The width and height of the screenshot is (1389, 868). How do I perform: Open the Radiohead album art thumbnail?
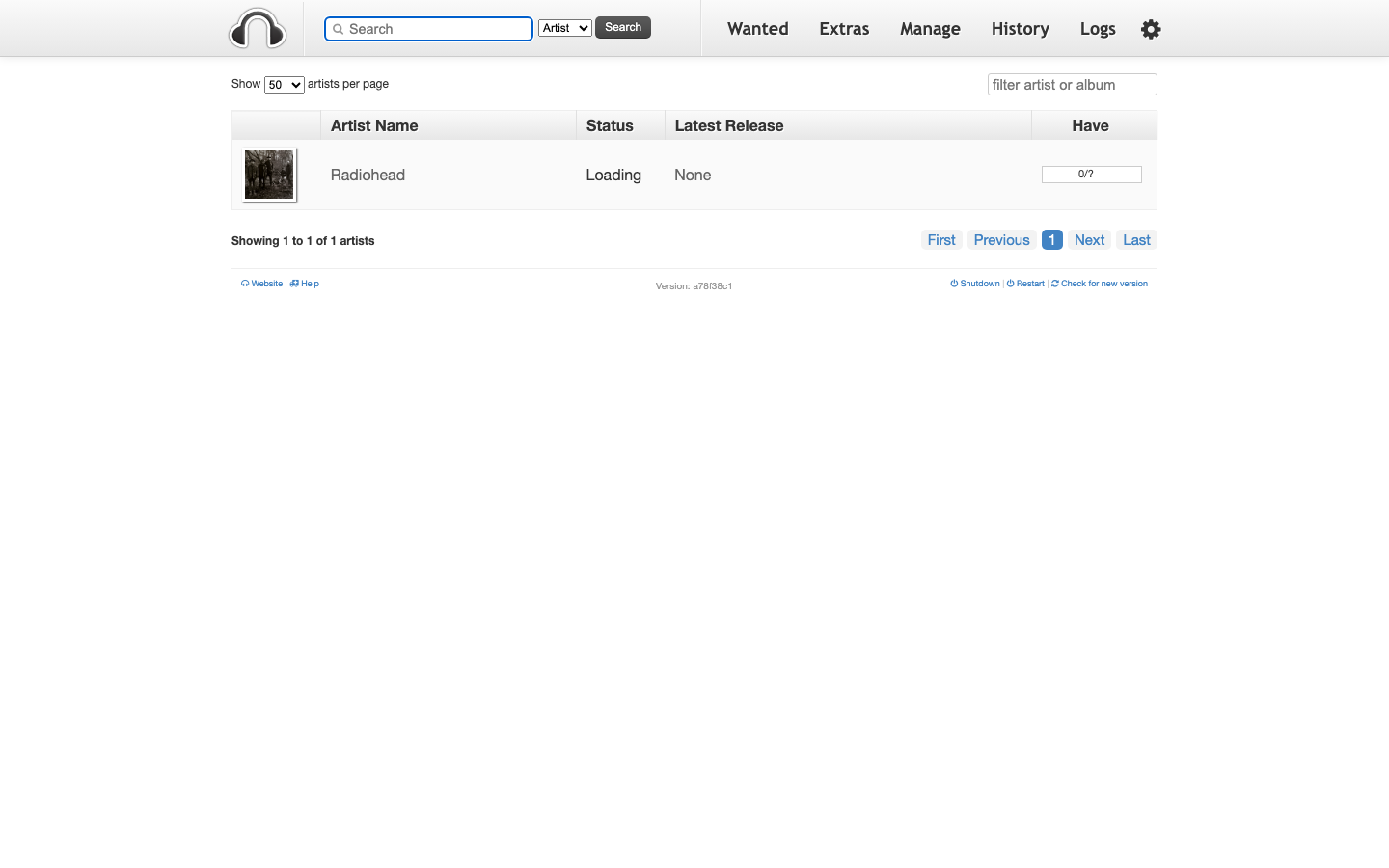point(269,175)
